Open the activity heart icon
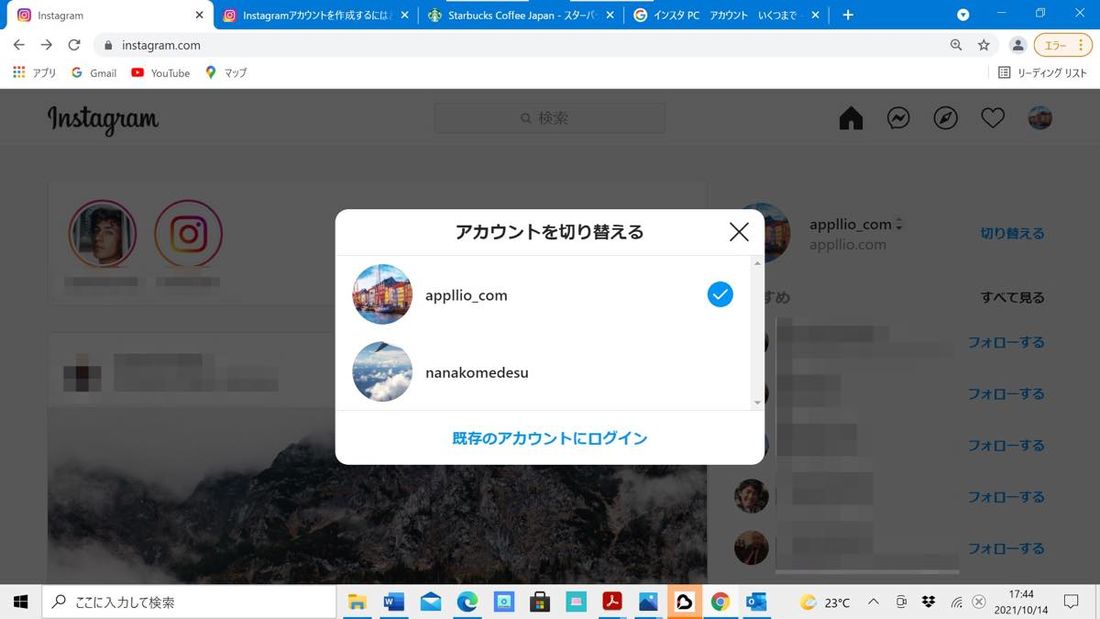 992,118
